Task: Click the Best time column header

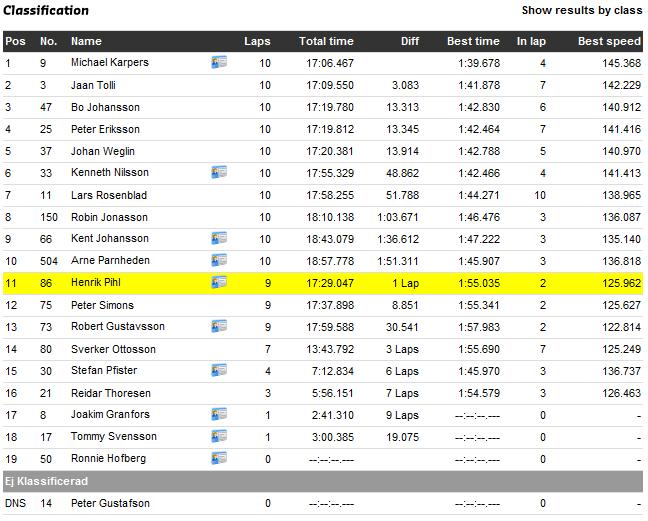Action: [x=473, y=41]
